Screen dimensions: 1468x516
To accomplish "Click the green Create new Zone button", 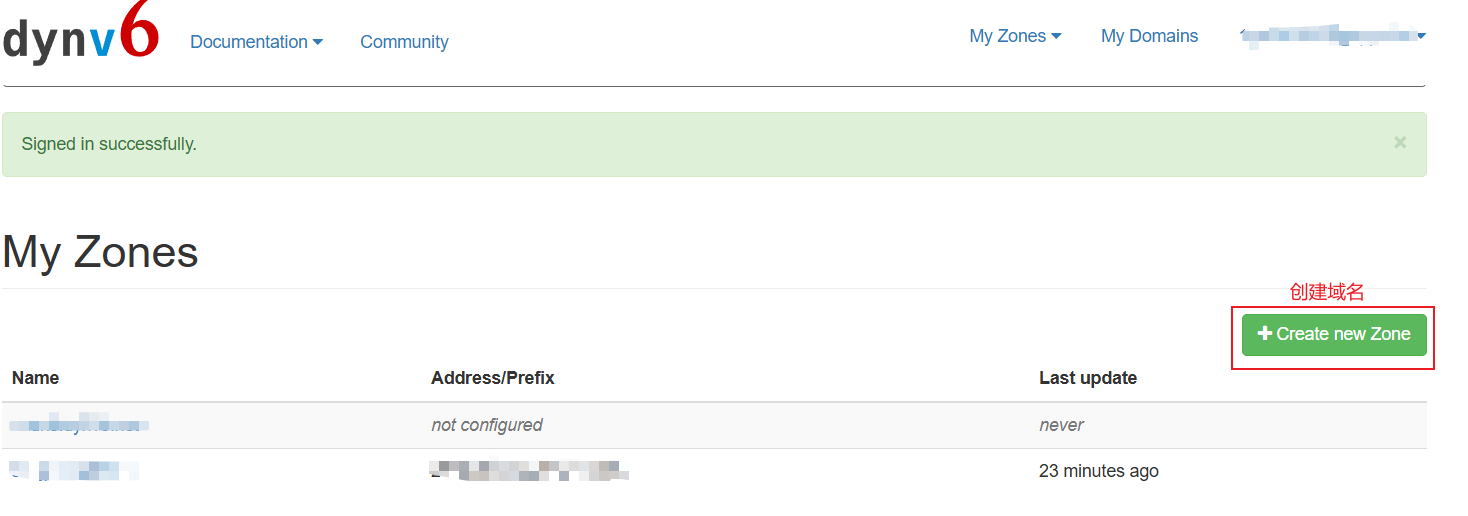I will coord(1333,334).
